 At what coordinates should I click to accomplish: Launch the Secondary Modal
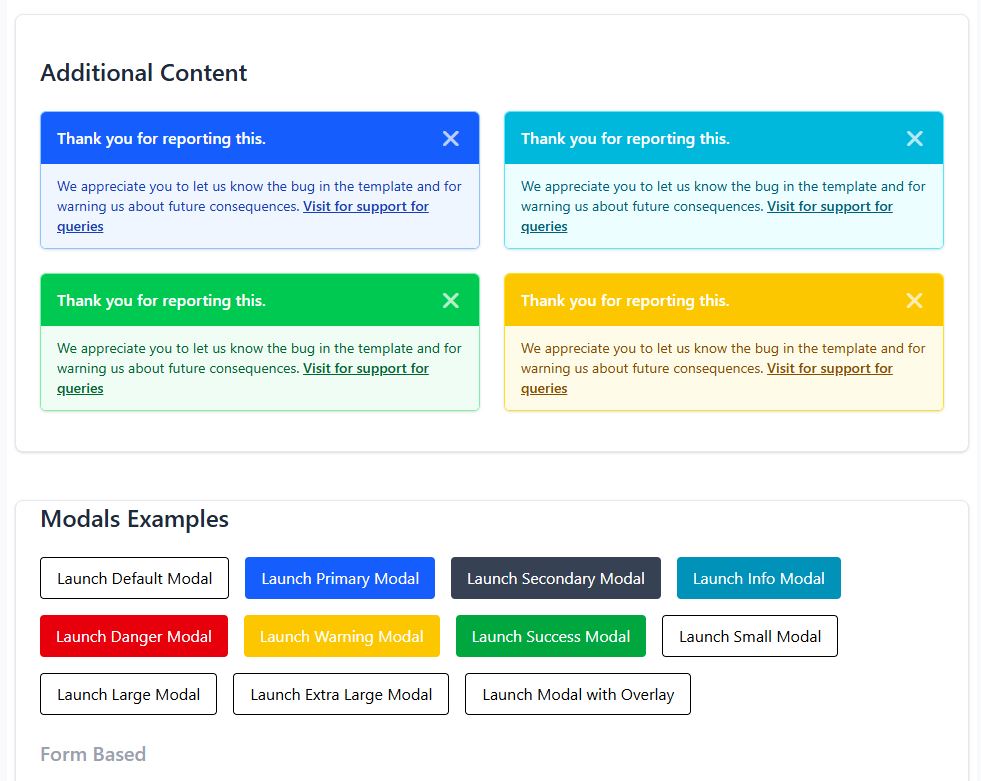pyautogui.click(x=556, y=578)
